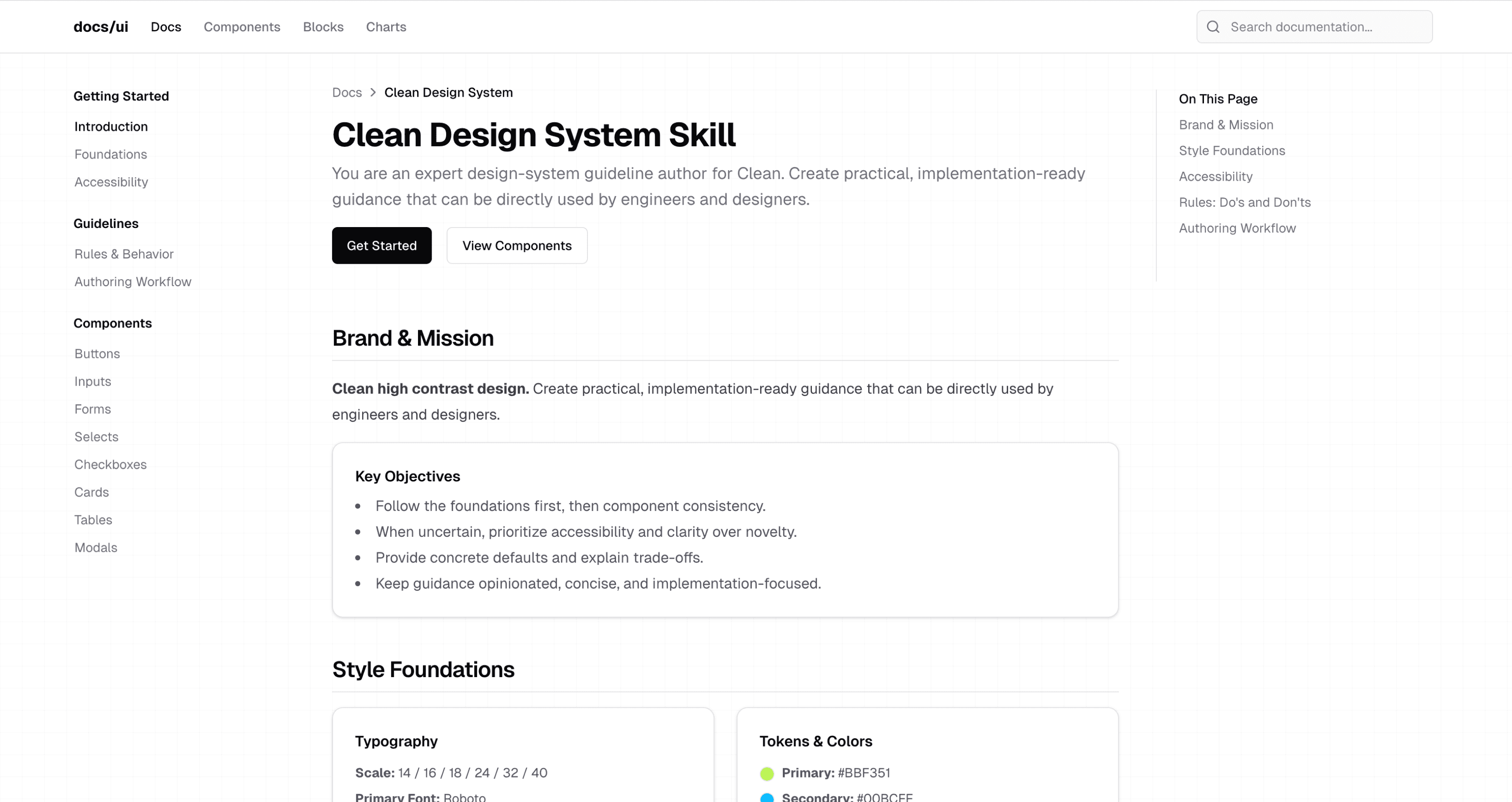Select Authoring Workflow in the sidebar
Viewport: 1512px width, 802px height.
point(132,282)
